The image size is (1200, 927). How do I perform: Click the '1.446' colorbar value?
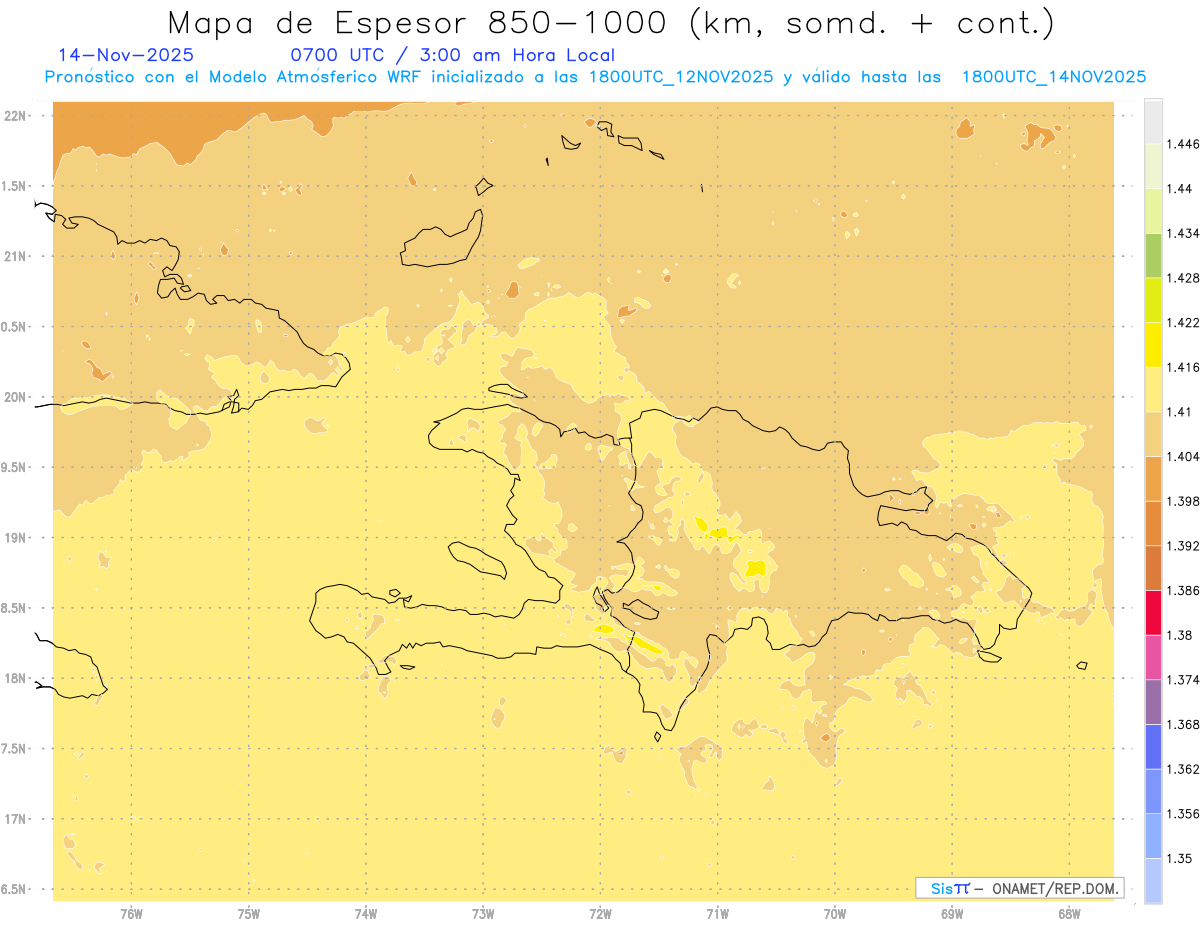[x=1182, y=144]
